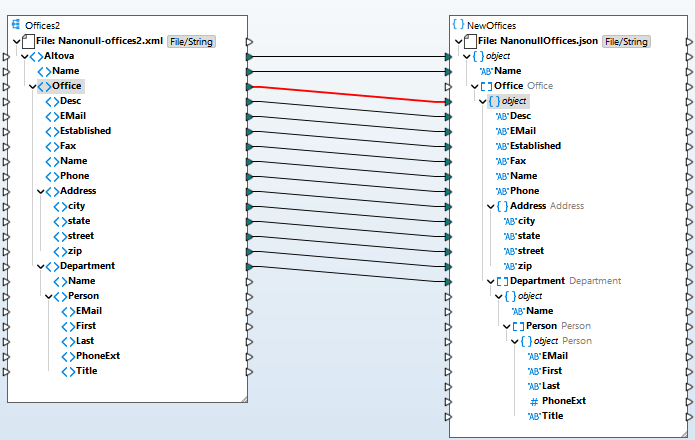This screenshot has width=695, height=440.
Task: Click the resize grip of Offices2 component
Action: (x=243, y=398)
